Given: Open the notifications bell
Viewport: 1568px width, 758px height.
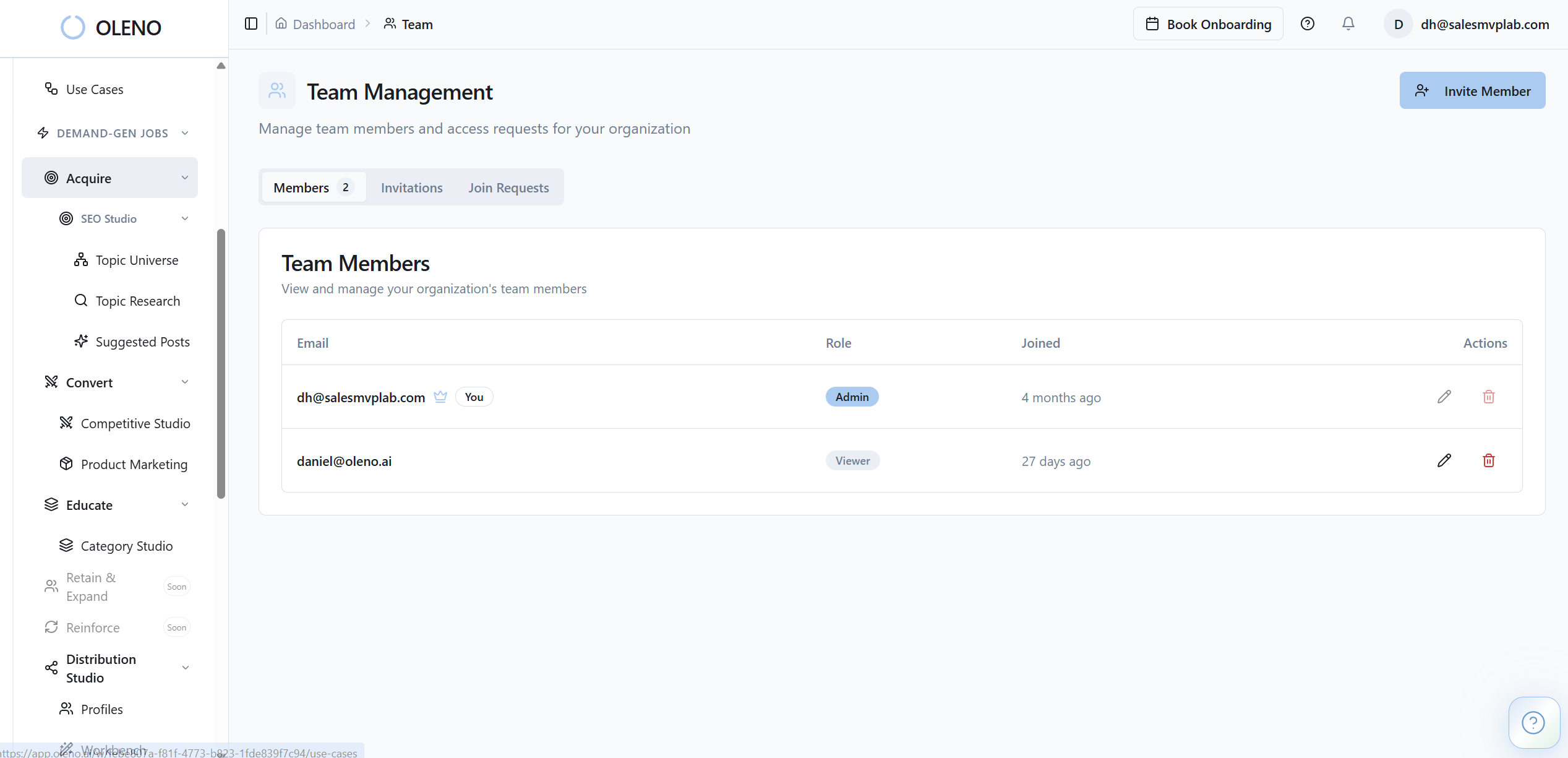Looking at the screenshot, I should click(1348, 24).
